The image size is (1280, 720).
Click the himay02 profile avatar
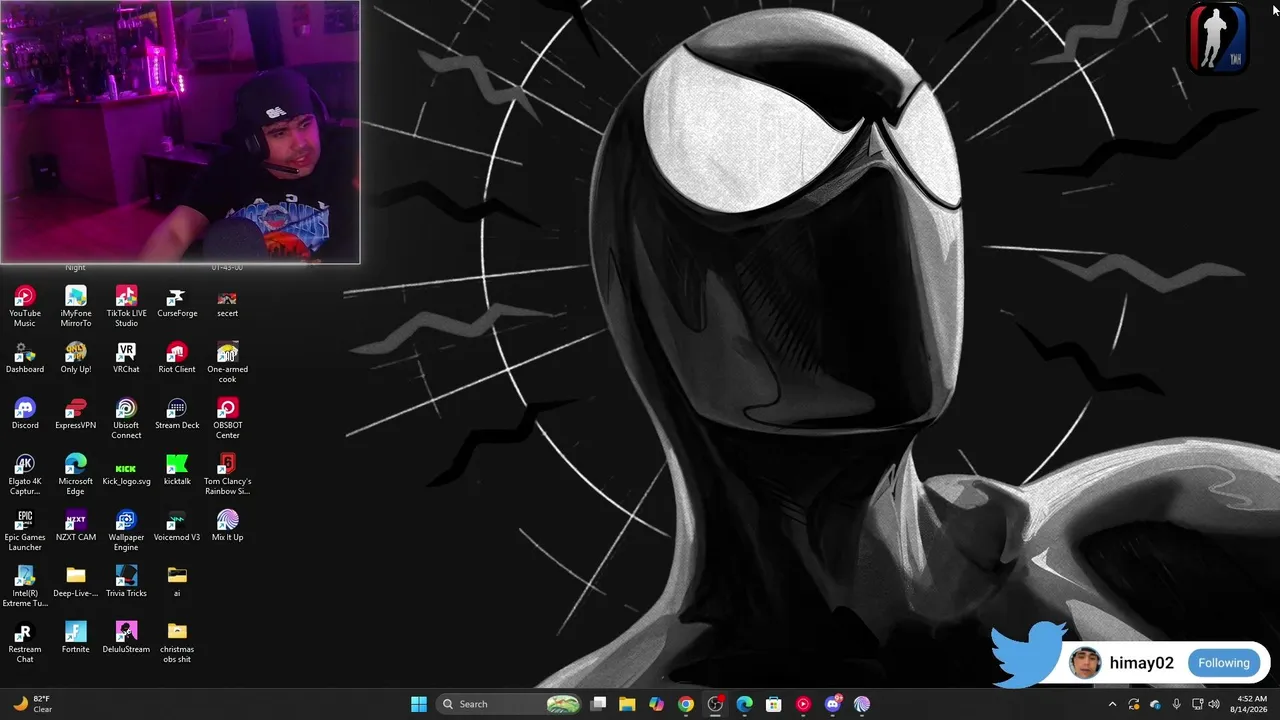(x=1085, y=663)
